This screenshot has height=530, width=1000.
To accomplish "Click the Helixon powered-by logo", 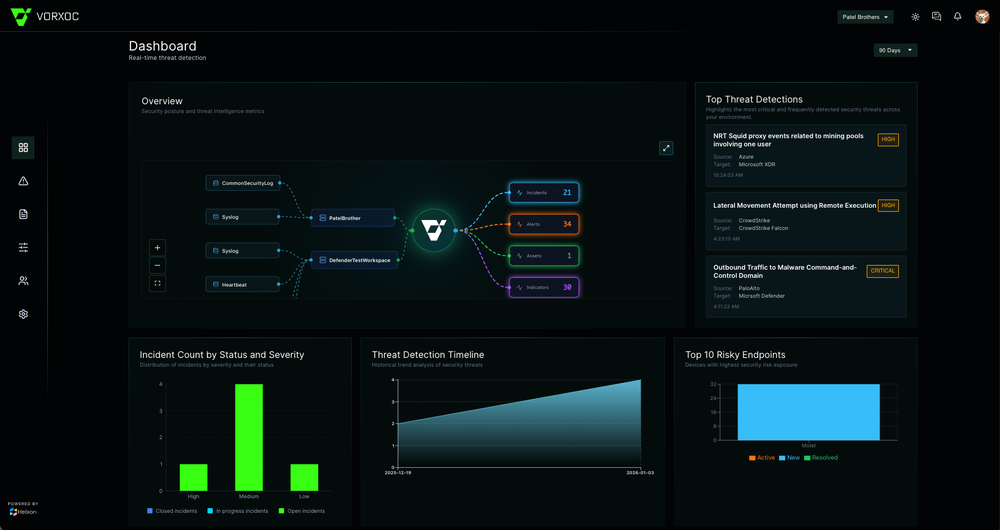I will click(23, 512).
